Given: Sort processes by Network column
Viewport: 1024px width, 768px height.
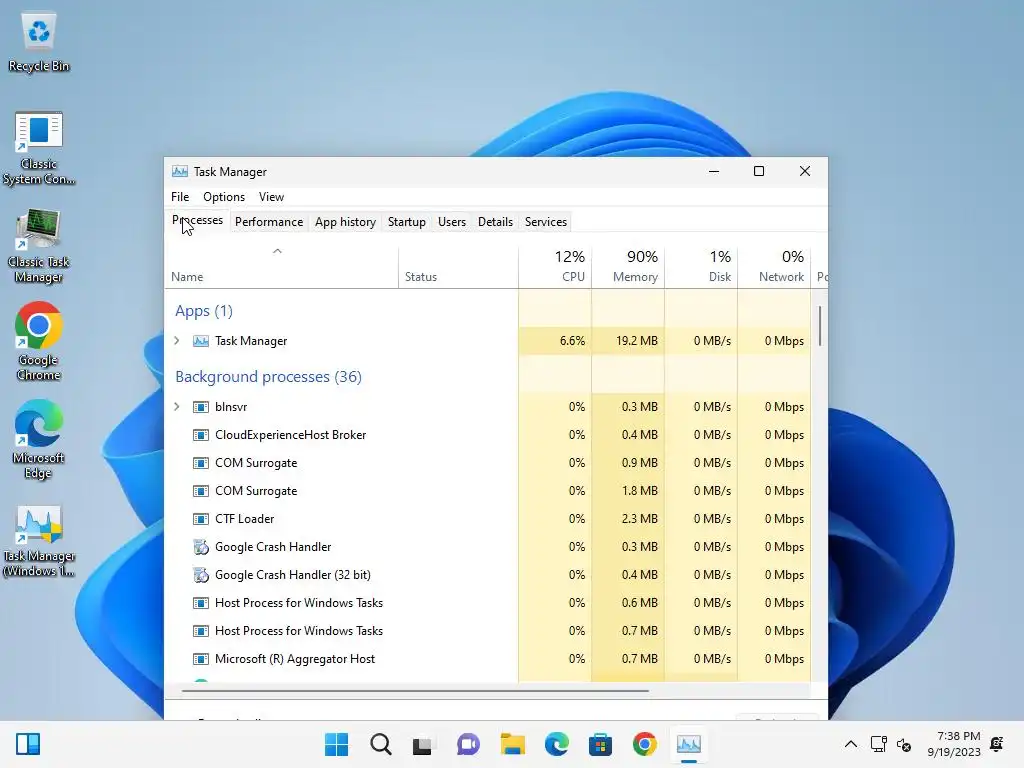Looking at the screenshot, I should (775, 267).
